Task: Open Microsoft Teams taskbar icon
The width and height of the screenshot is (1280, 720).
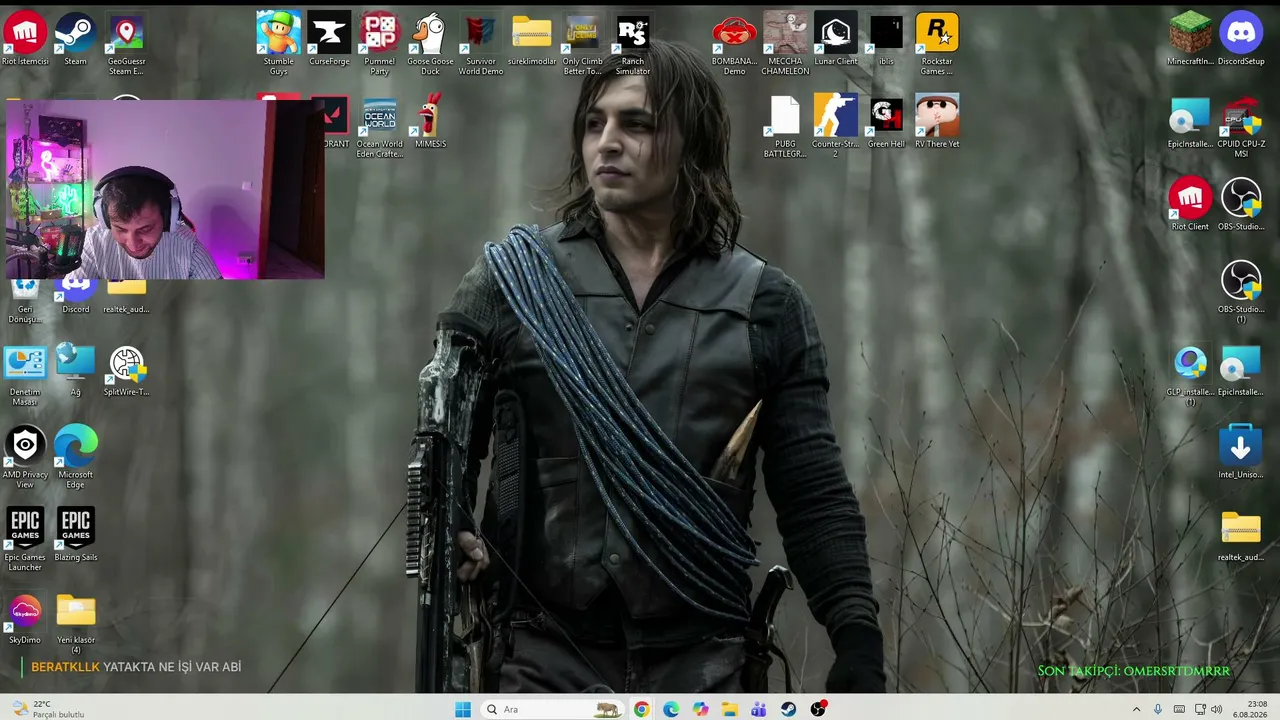Action: click(759, 709)
